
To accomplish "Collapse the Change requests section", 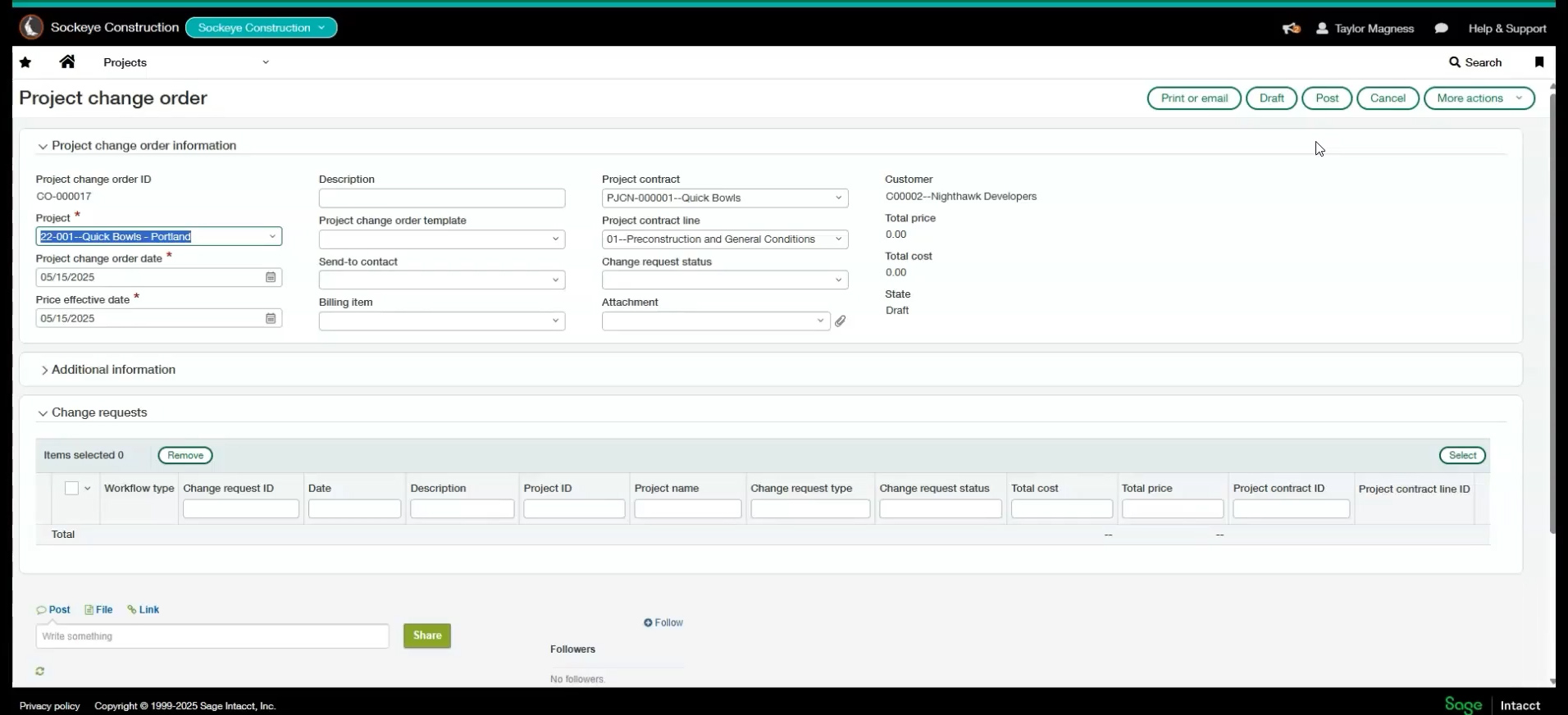I will 43,413.
